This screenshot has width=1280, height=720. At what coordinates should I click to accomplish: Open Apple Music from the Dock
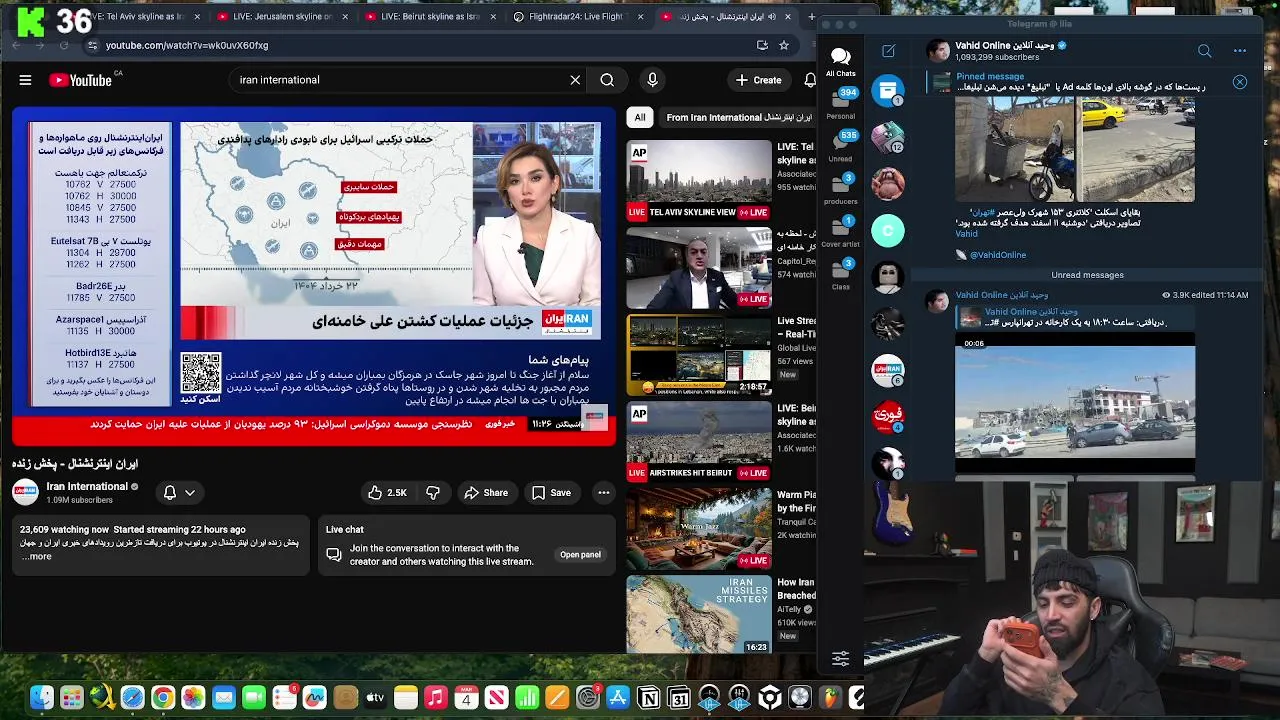click(x=435, y=698)
